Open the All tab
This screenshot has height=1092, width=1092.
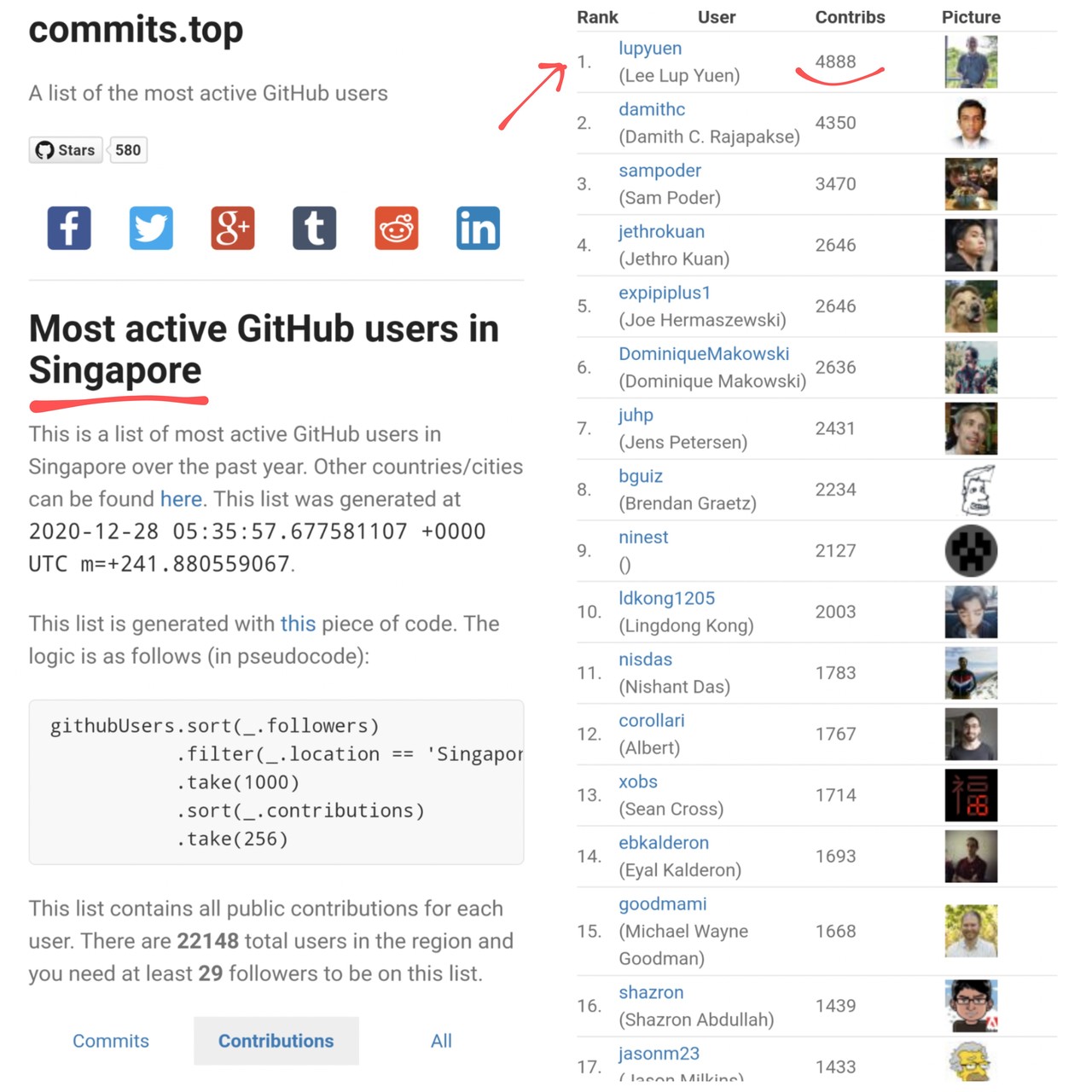441,1041
